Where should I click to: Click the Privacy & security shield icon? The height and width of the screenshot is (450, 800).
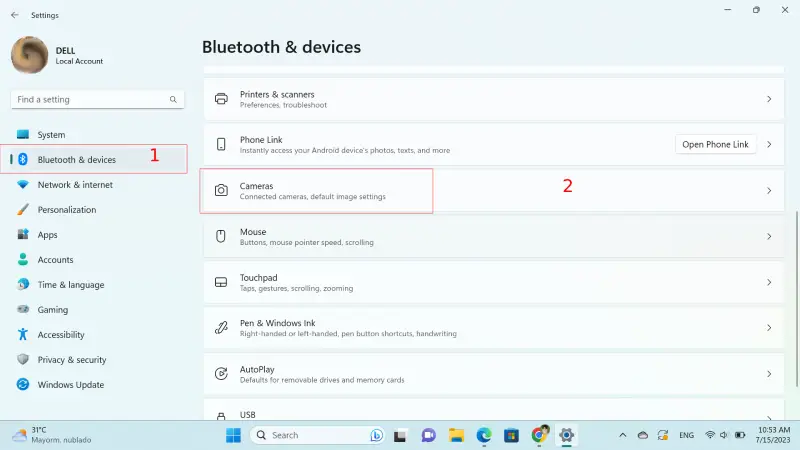tap(23, 359)
